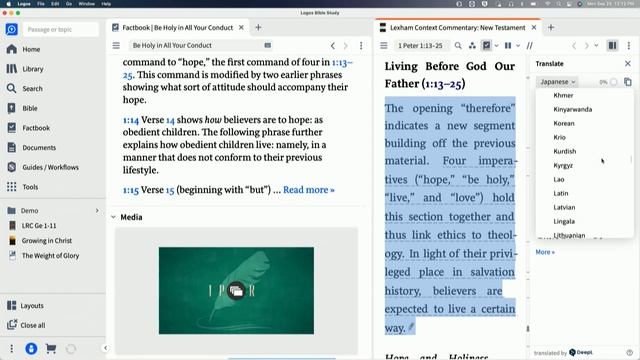This screenshot has width=640, height=360.
Task: Click the Passage or topic search box
Action: [60, 29]
